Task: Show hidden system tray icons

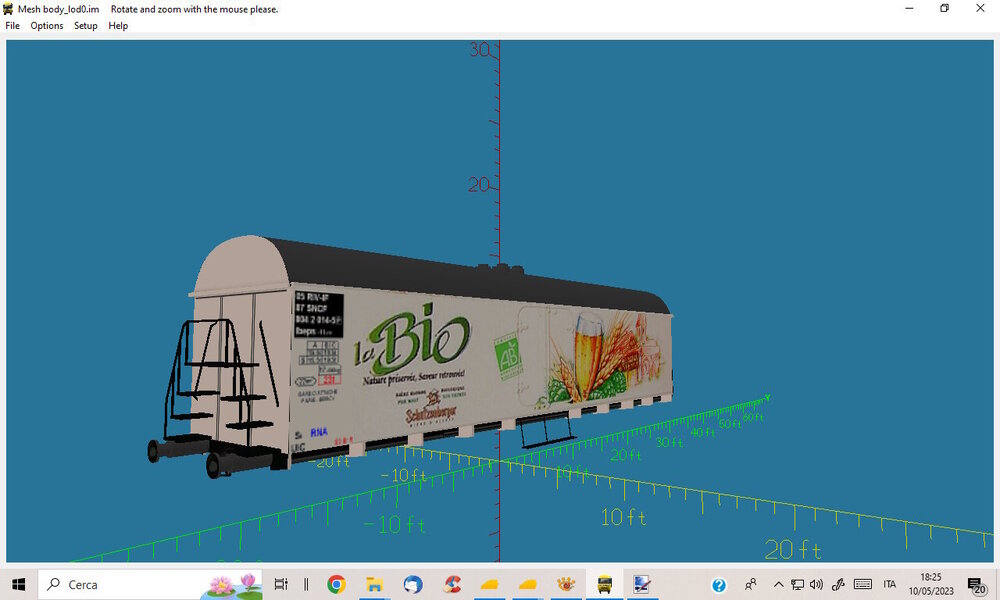Action: 779,584
